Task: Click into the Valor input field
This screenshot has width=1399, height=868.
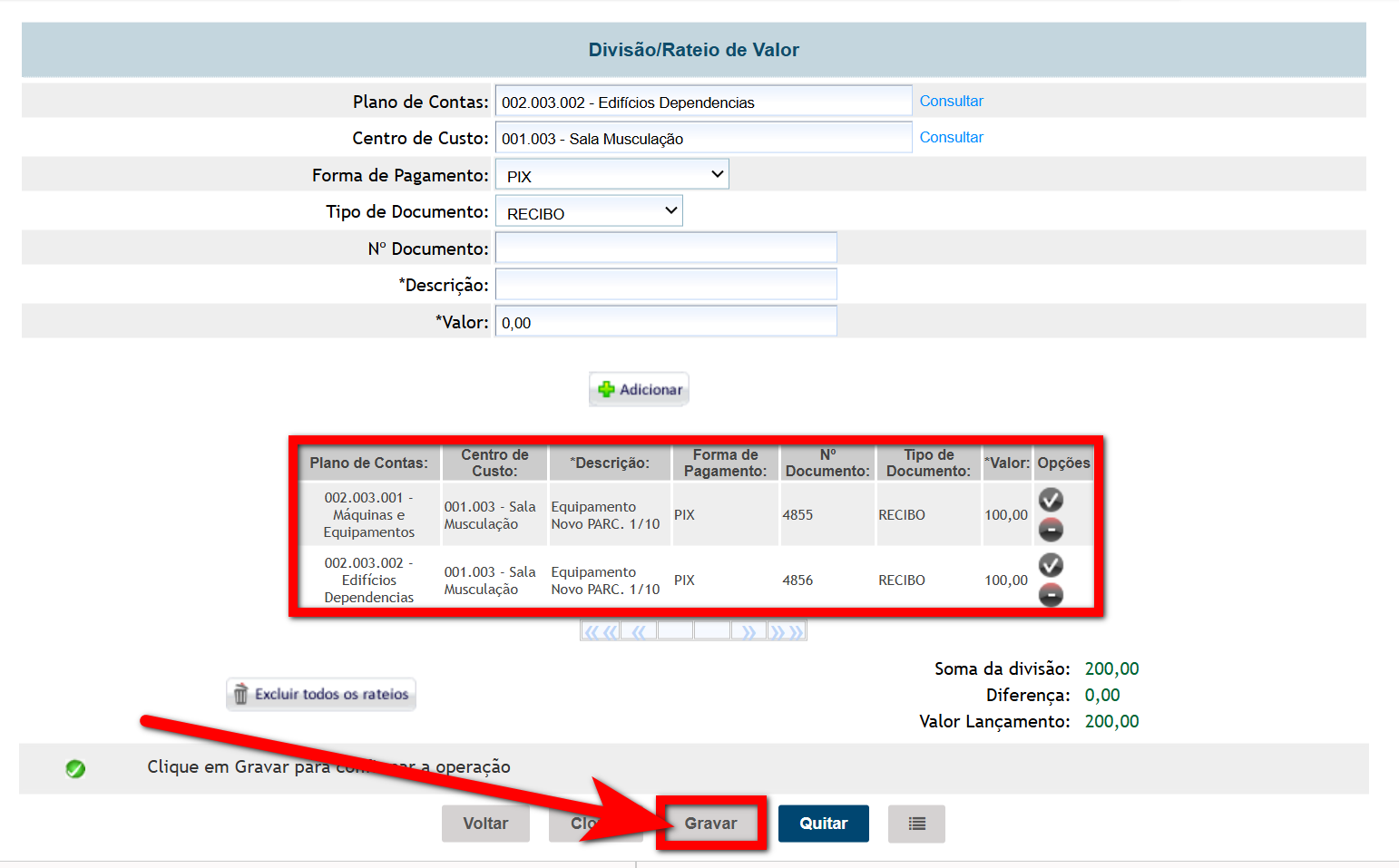Action: click(x=665, y=322)
